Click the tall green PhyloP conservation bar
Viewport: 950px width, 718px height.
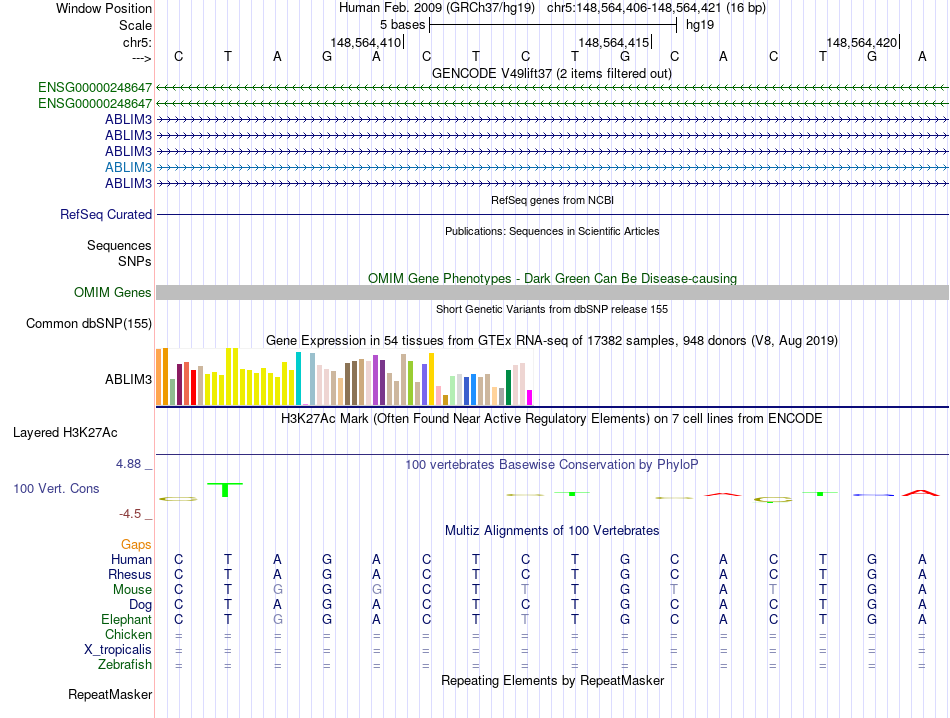(x=225, y=490)
